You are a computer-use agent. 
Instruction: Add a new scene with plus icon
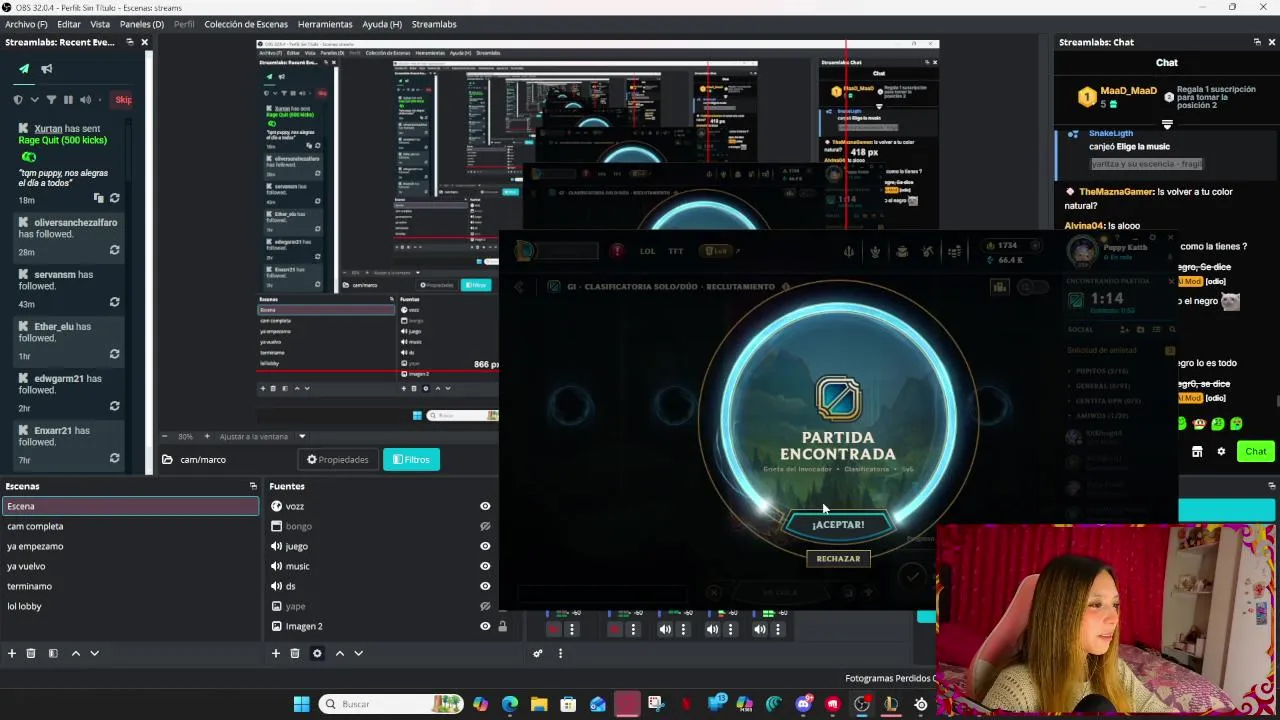(12, 653)
